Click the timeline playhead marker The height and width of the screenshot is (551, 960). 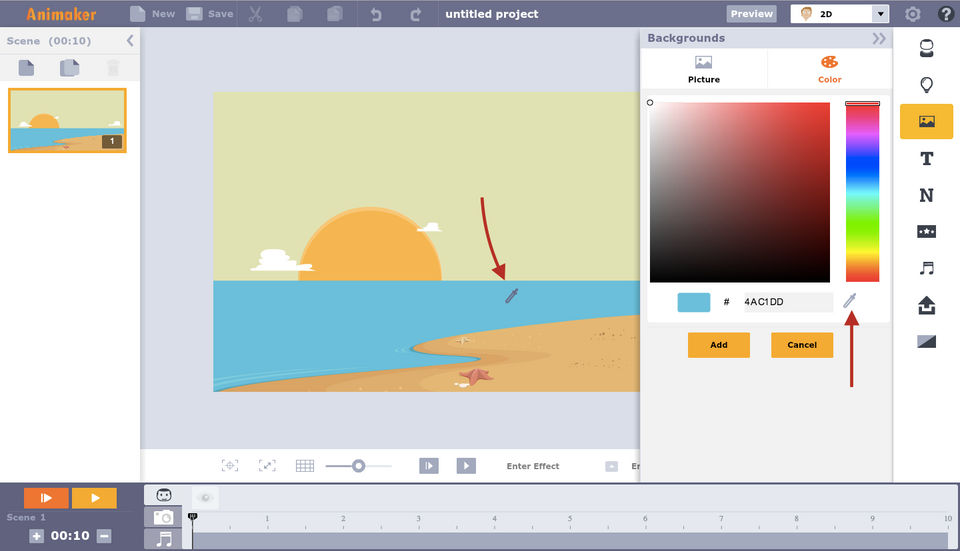tap(192, 517)
